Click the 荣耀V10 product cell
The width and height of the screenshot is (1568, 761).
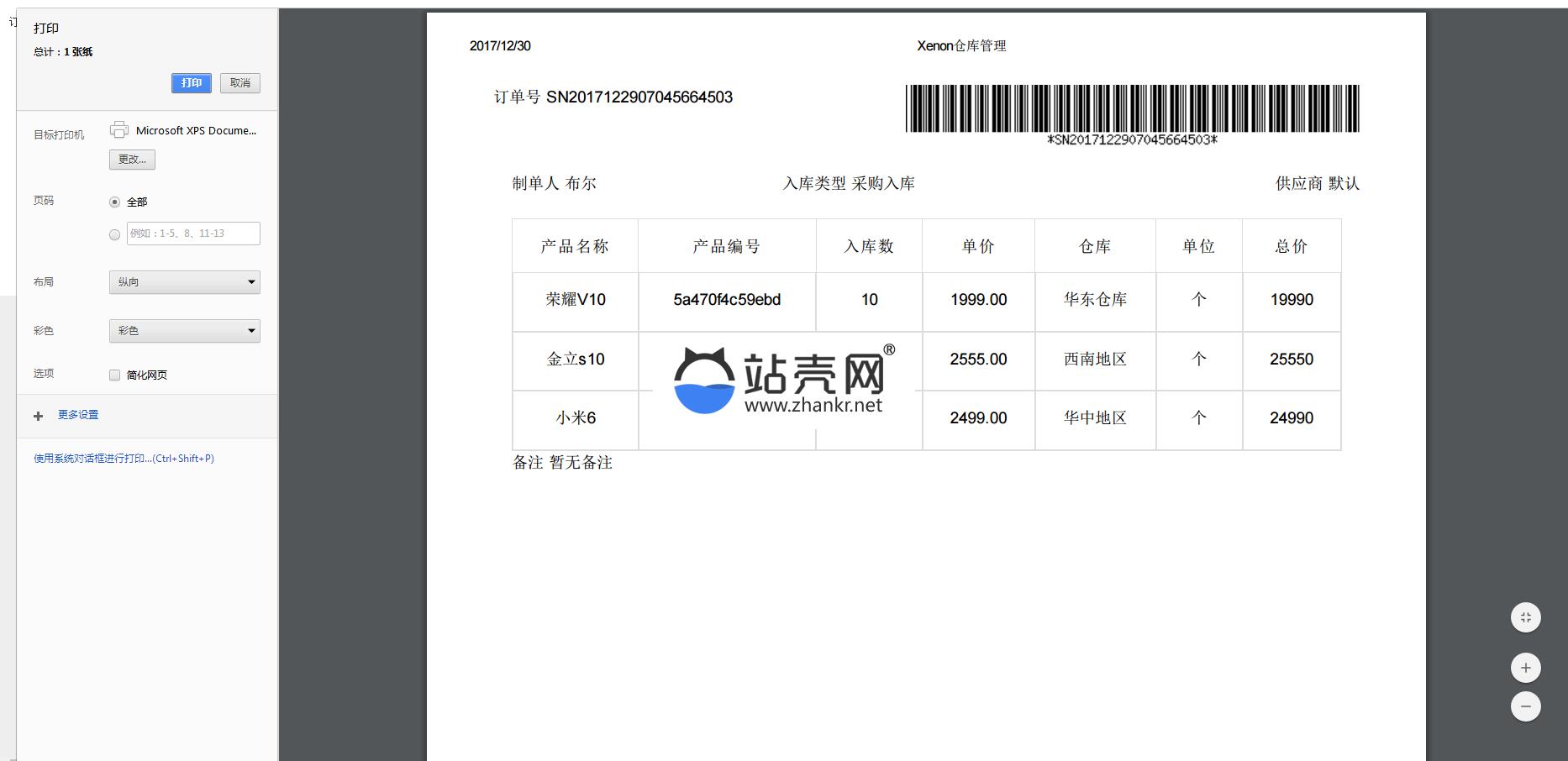[x=576, y=300]
